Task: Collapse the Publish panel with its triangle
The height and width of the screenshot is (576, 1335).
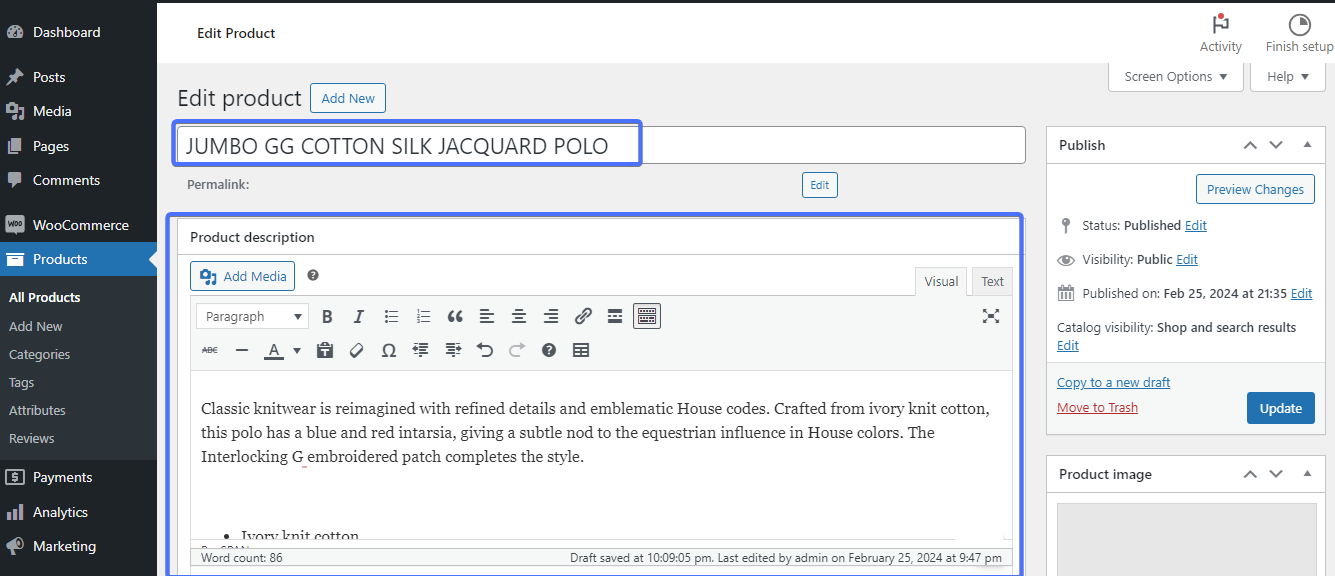Action: coord(1307,145)
